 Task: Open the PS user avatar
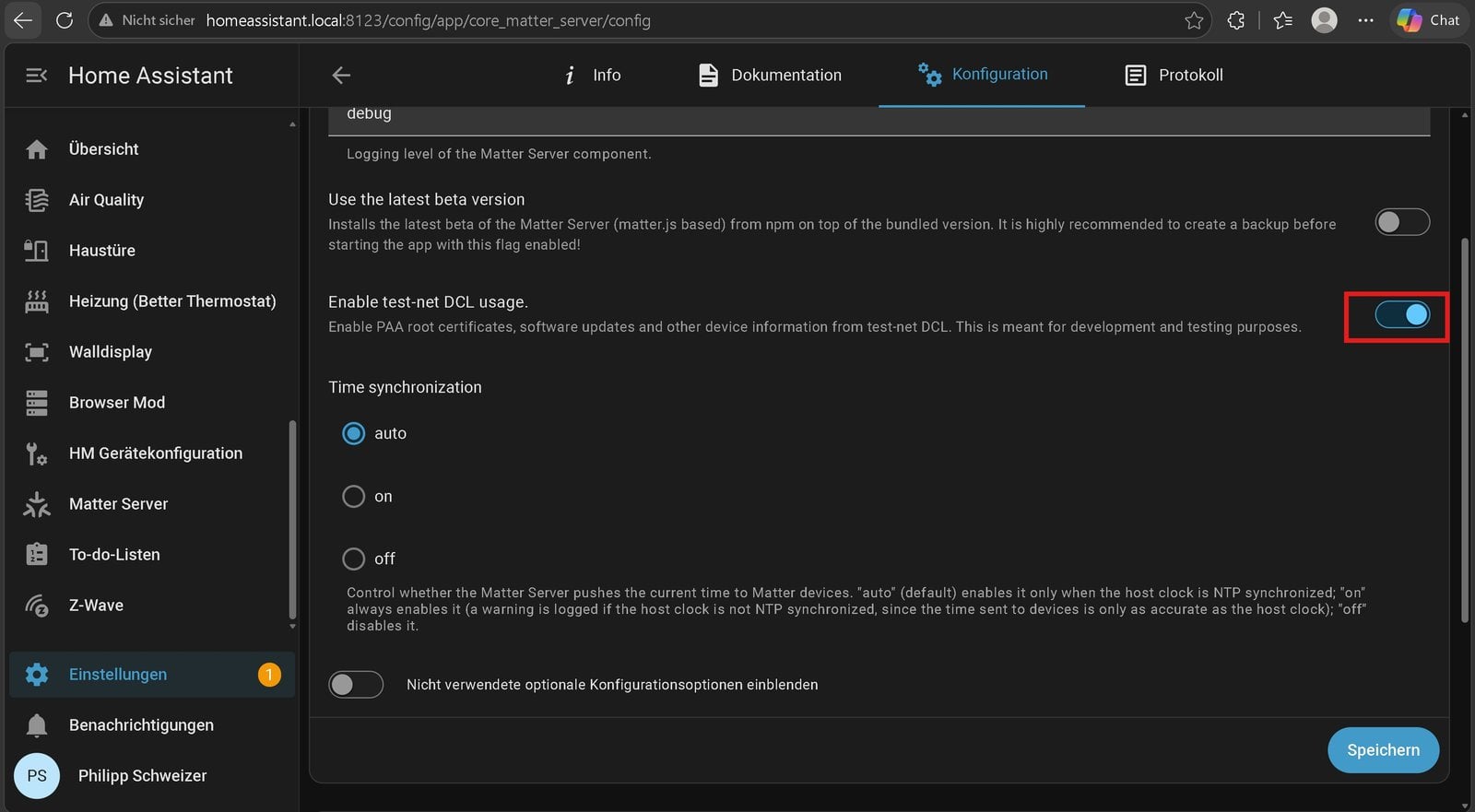click(x=37, y=776)
